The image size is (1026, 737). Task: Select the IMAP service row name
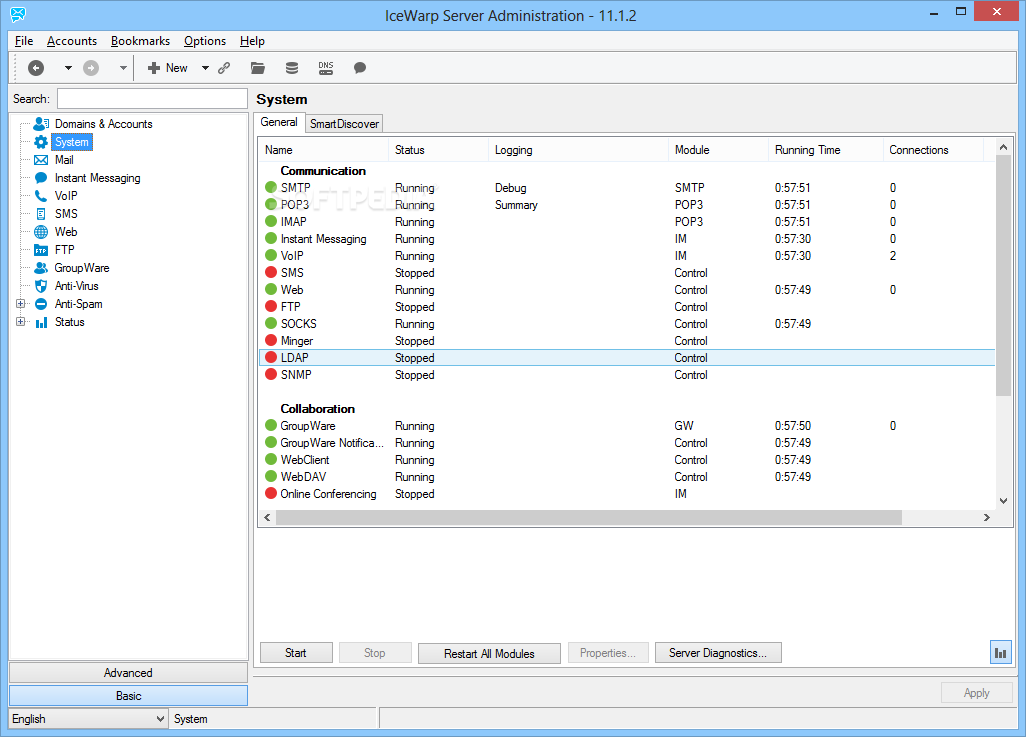click(x=293, y=222)
